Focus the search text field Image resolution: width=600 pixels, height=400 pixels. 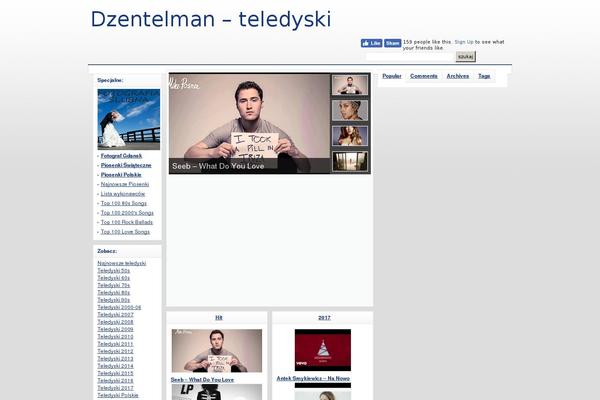point(410,57)
